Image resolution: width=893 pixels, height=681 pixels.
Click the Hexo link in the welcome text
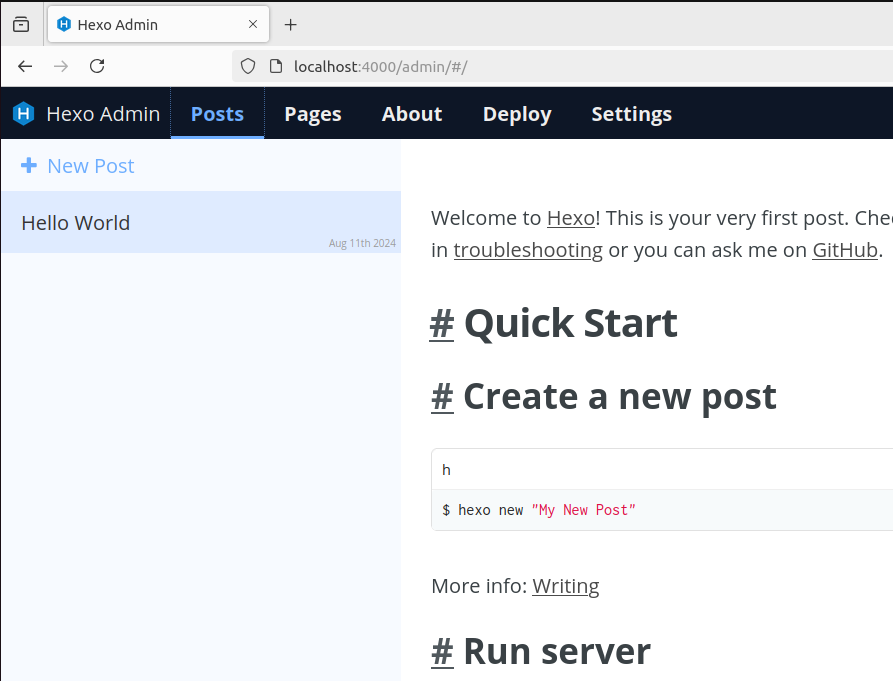pos(570,217)
